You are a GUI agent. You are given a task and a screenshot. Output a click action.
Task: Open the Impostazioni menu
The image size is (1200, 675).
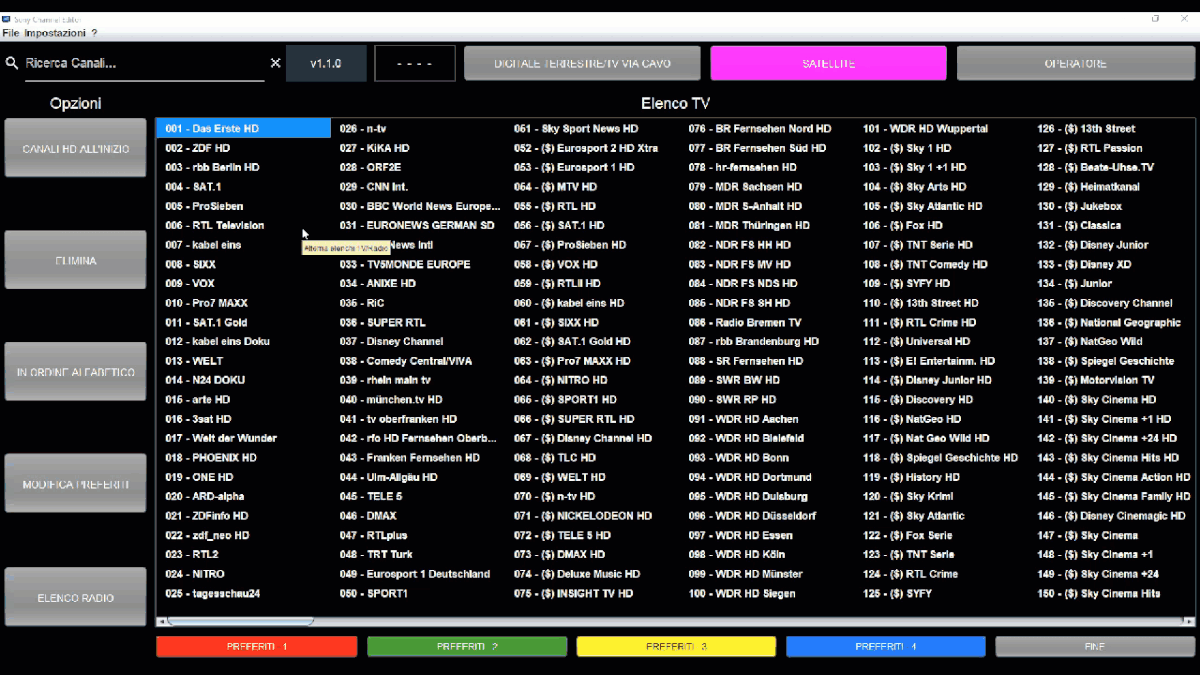[55, 33]
